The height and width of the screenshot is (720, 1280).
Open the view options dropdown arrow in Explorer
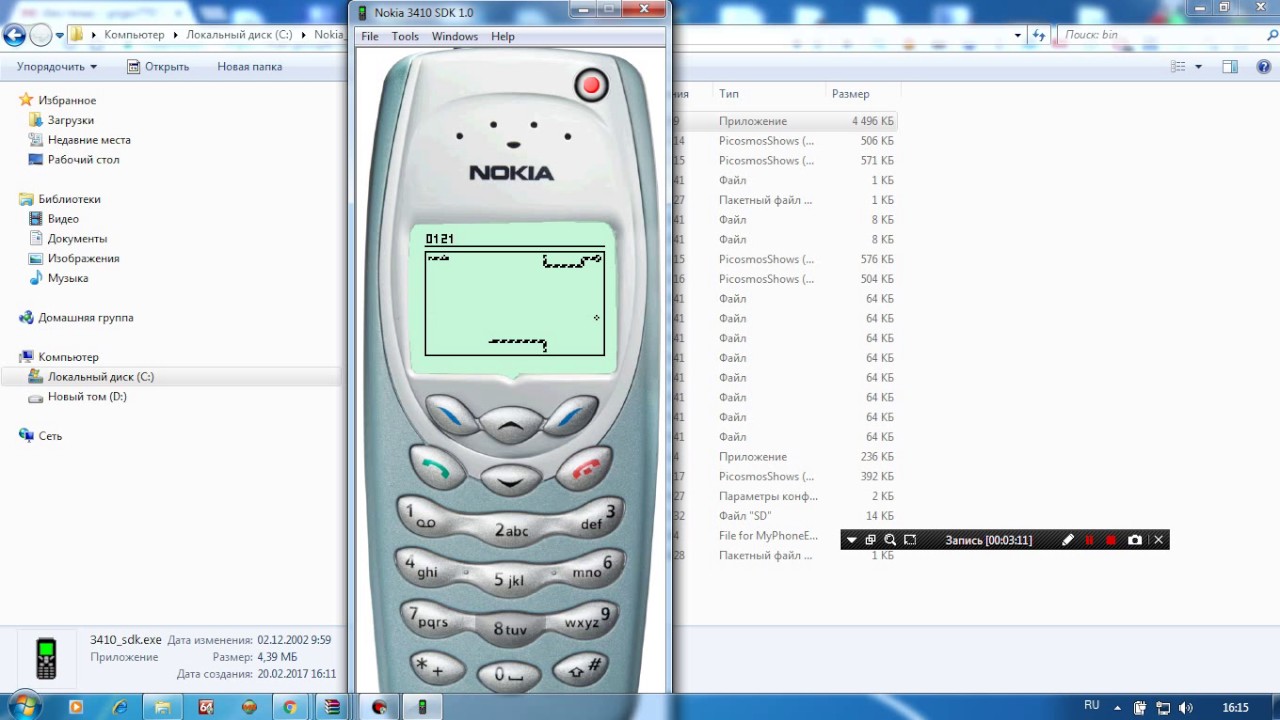point(1199,67)
